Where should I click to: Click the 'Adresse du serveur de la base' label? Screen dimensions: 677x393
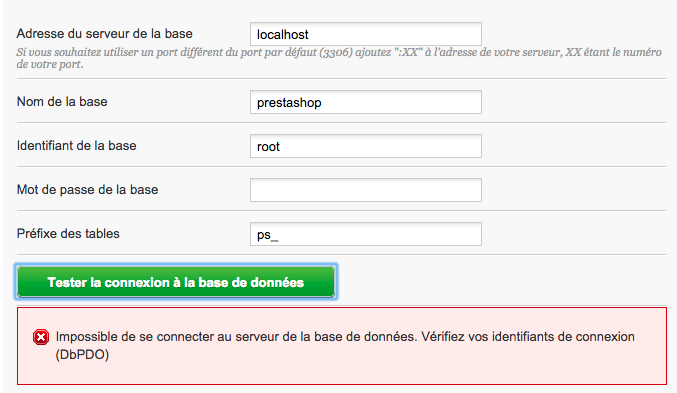click(104, 34)
